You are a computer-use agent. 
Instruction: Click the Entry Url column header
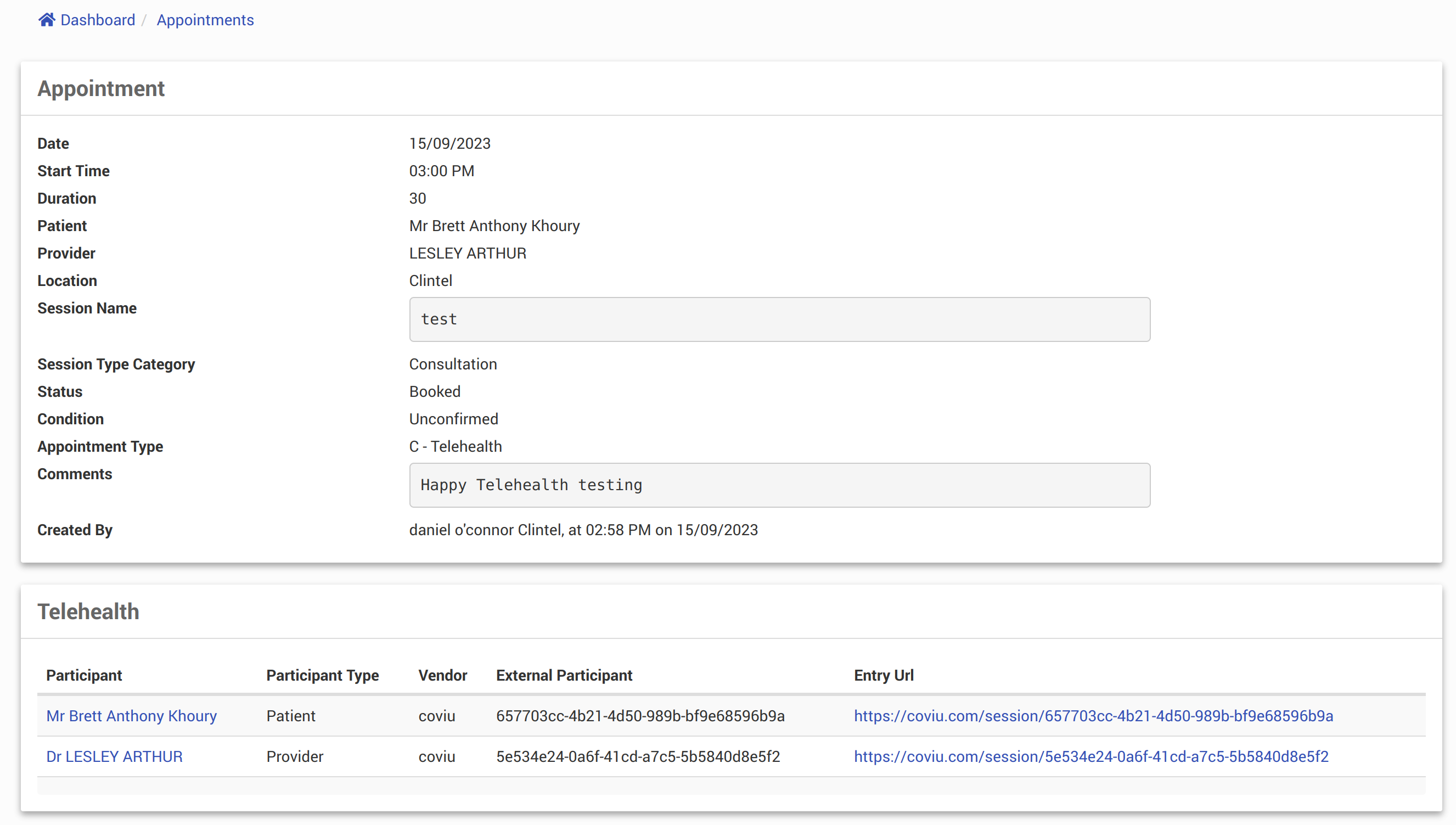[x=883, y=675]
